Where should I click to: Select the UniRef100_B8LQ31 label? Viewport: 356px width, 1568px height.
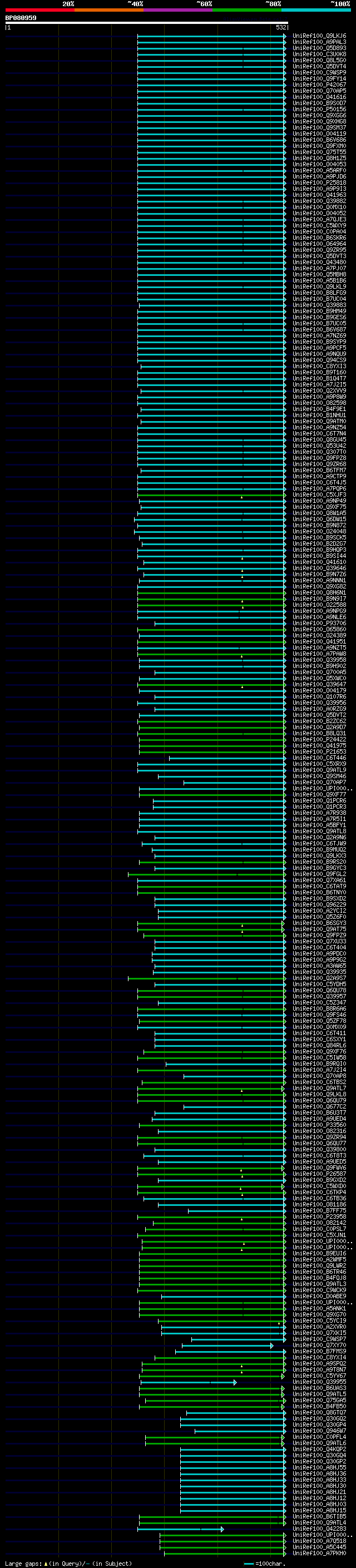click(319, 734)
